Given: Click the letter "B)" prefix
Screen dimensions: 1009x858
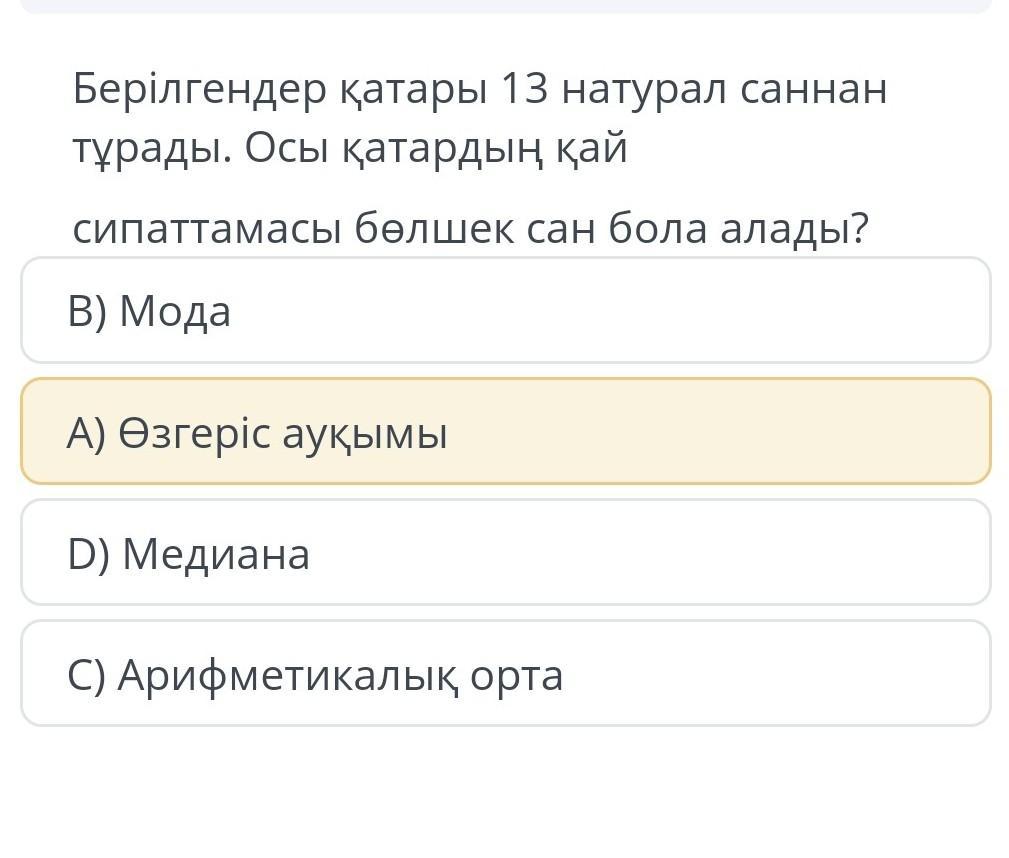Looking at the screenshot, I should click(87, 312).
